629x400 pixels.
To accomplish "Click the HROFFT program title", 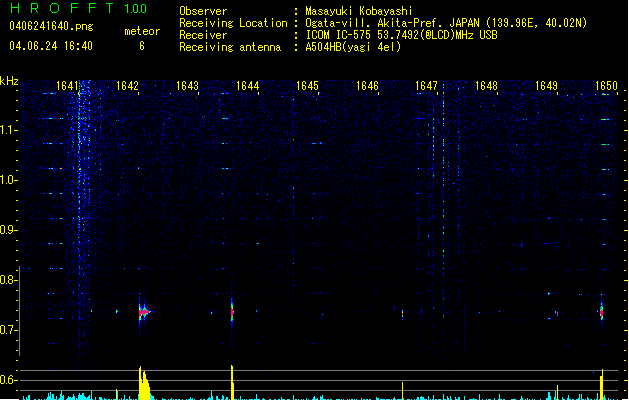I will [x=62, y=8].
